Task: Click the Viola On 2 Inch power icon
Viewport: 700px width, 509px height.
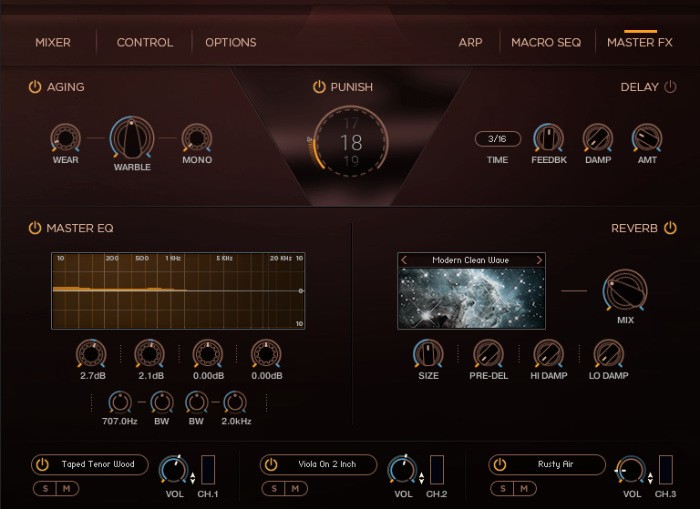Action: click(271, 465)
